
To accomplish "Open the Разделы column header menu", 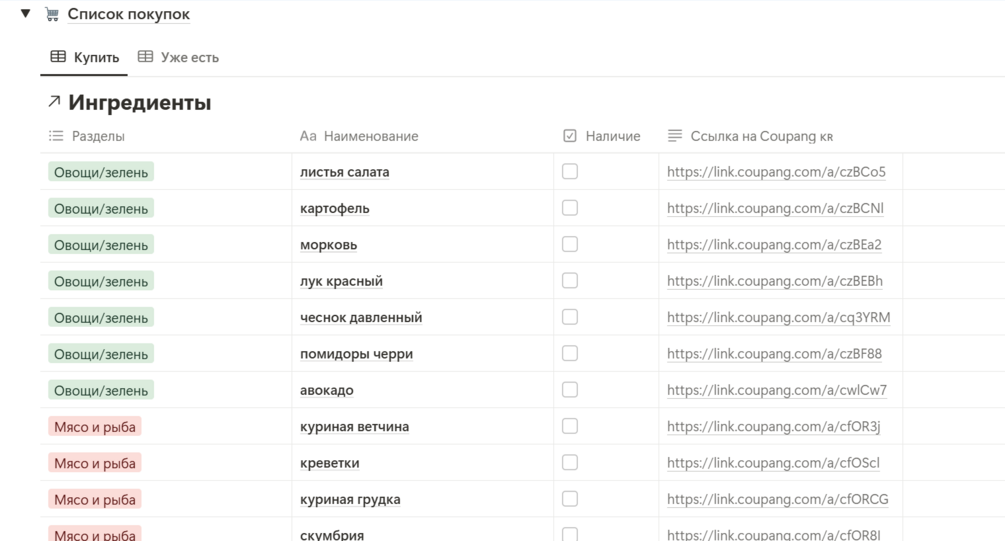I will tap(98, 136).
